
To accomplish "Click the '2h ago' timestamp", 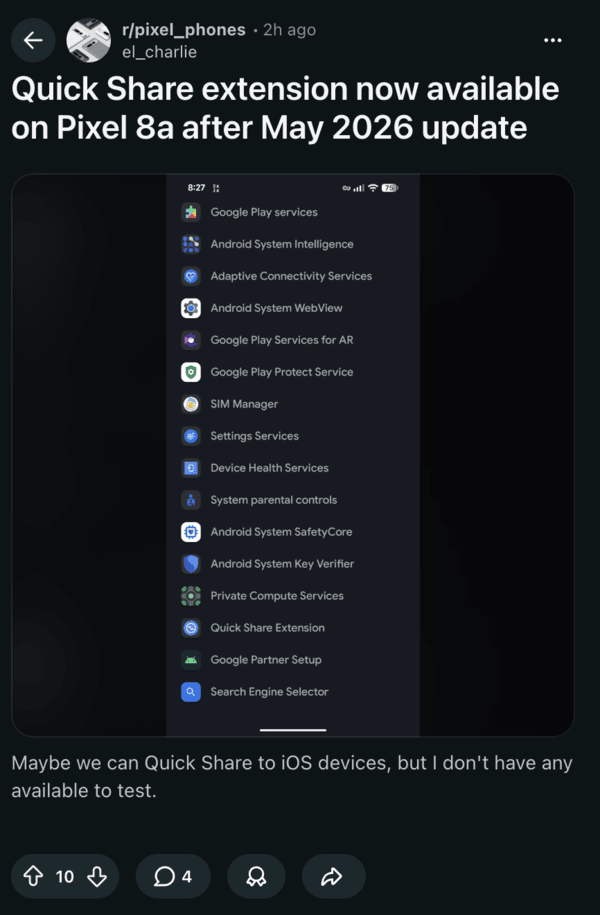I will click(x=289, y=30).
